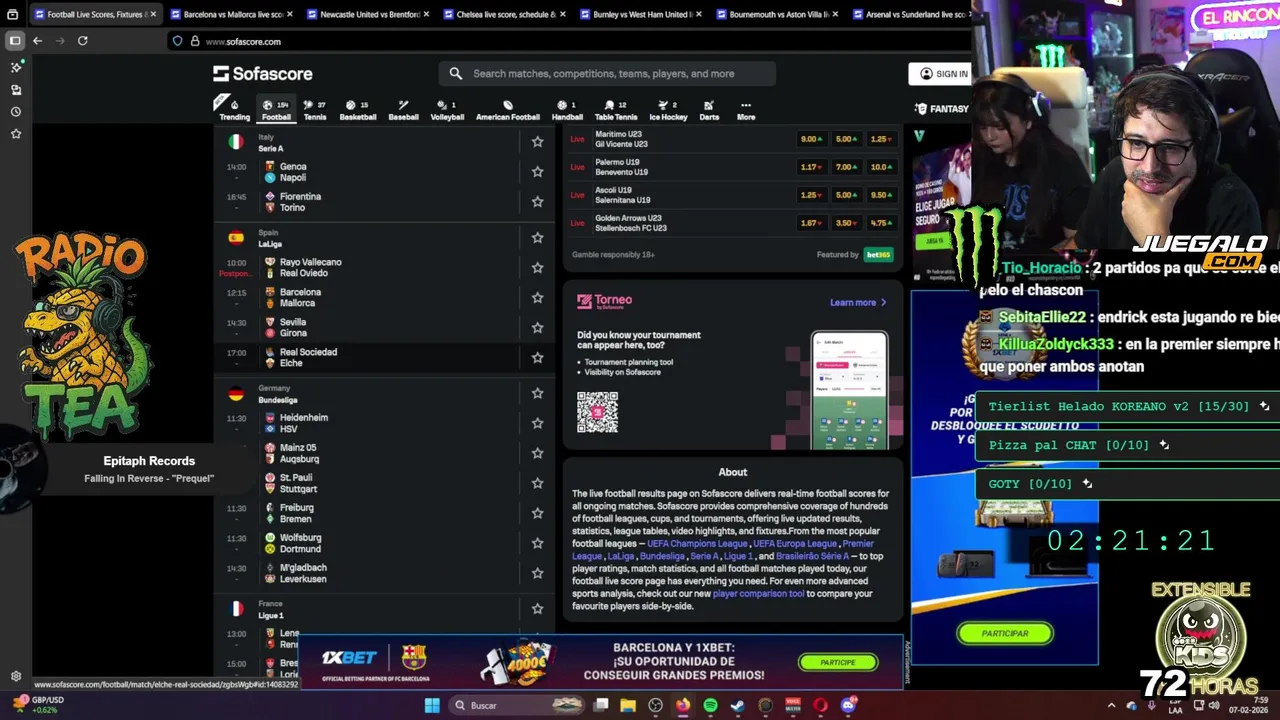The width and height of the screenshot is (1280, 720).
Task: Switch to Barcelona vs Mallorca browser tab
Action: [x=233, y=14]
